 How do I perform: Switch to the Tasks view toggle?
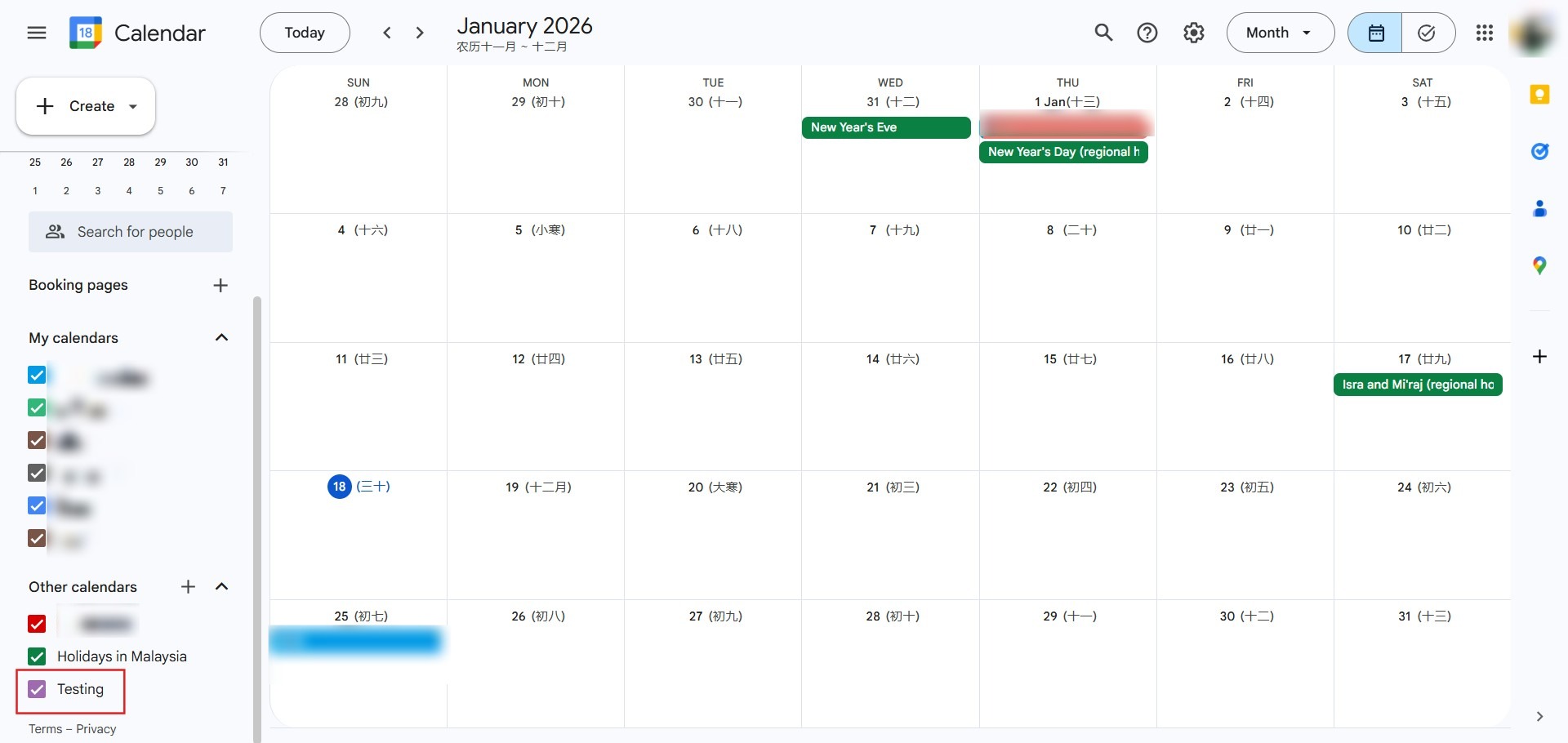[x=1427, y=33]
